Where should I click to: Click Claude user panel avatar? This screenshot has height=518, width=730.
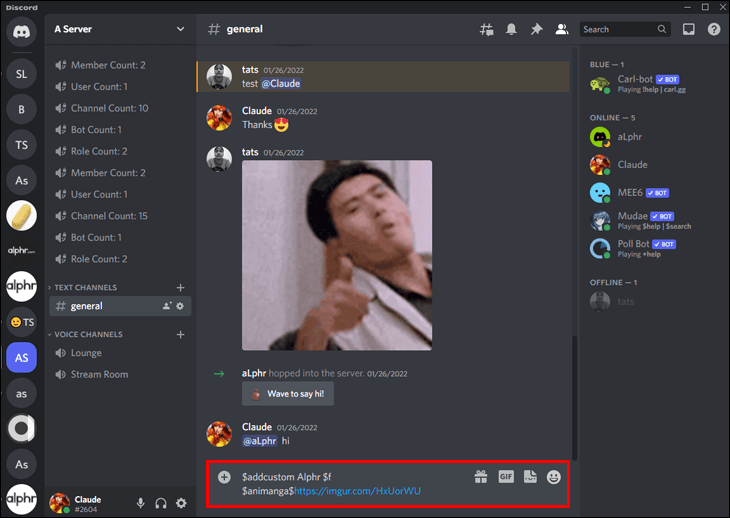pyautogui.click(x=60, y=503)
